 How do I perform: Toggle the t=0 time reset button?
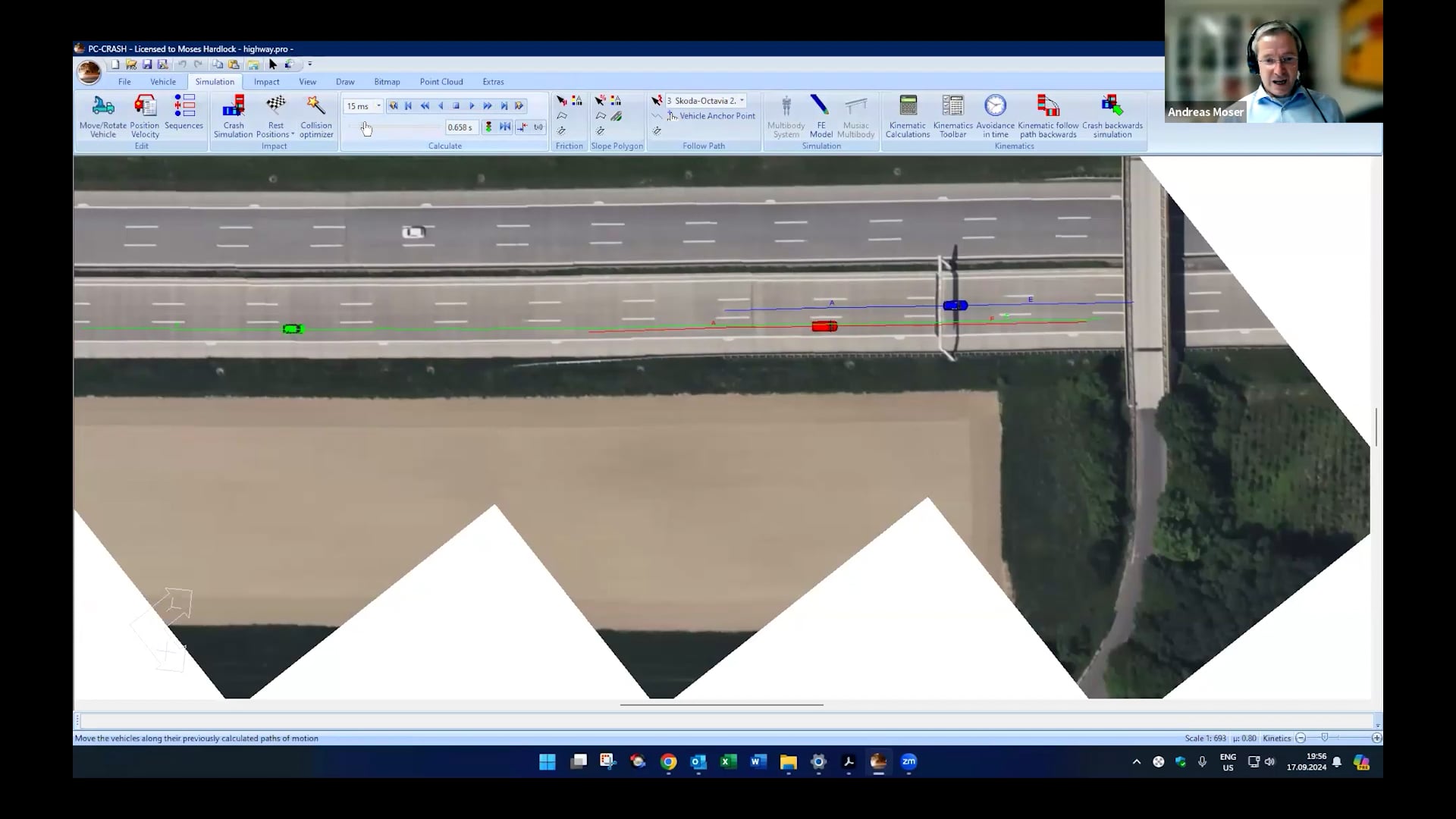(x=538, y=127)
